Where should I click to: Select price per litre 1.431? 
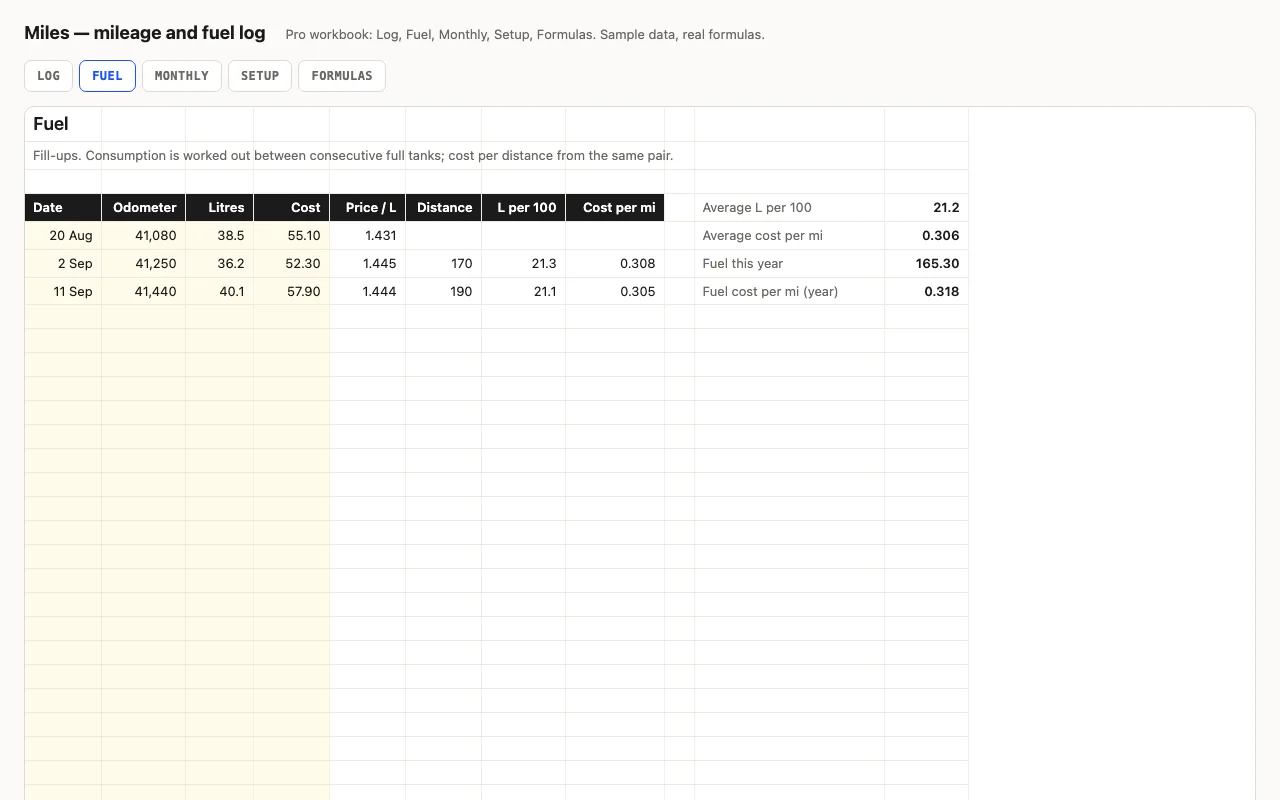coord(368,236)
